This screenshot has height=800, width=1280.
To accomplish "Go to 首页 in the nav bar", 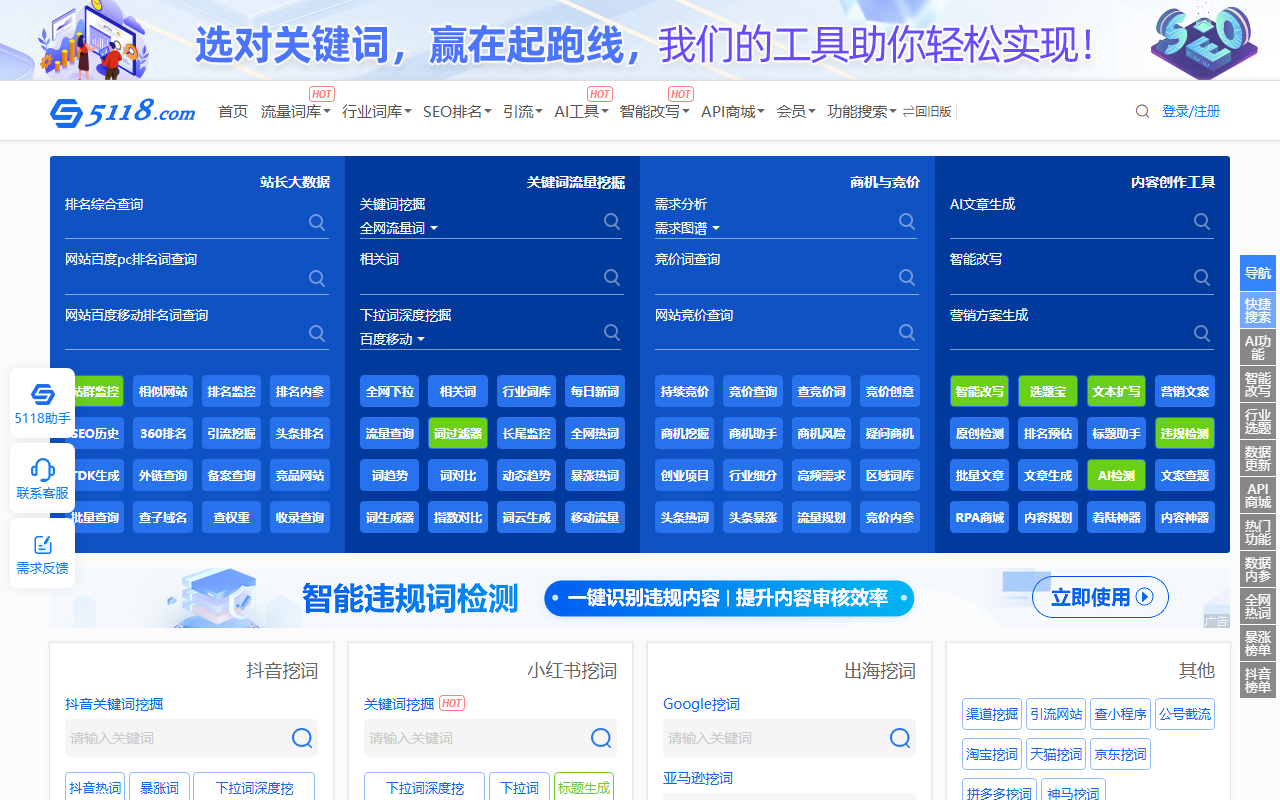I will coord(233,112).
